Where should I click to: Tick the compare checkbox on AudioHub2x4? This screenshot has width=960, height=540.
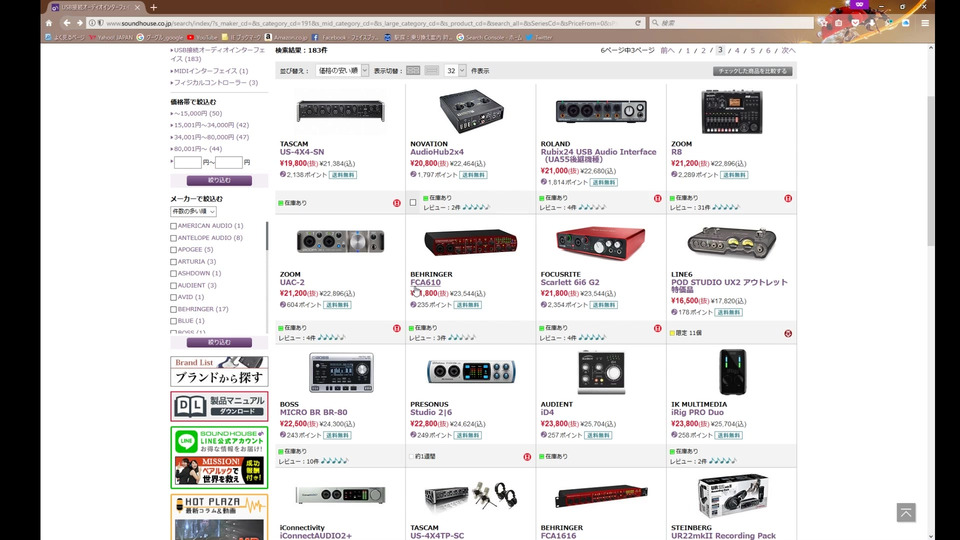pyautogui.click(x=413, y=203)
